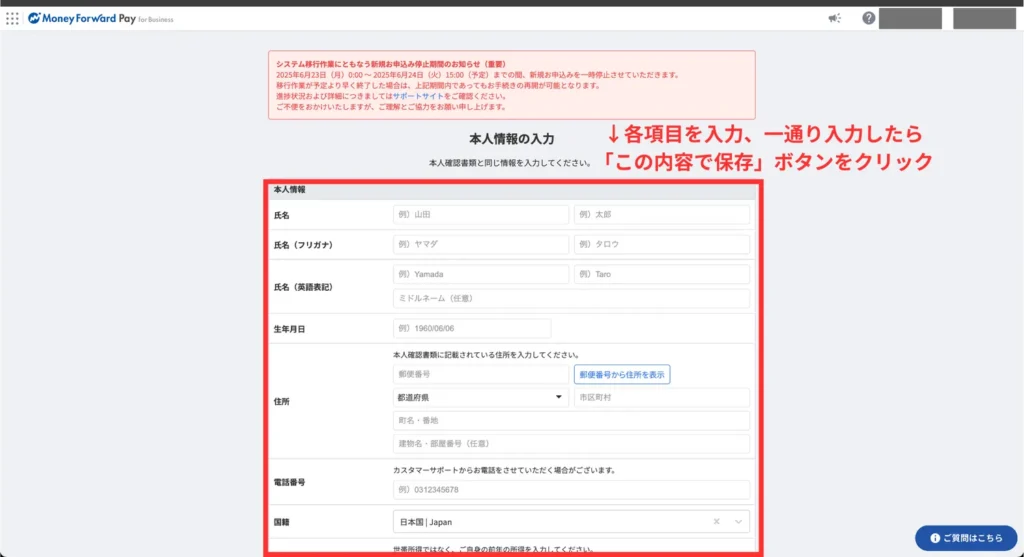Screen dimensions: 1024x557
Task: Click the 郵便番号から住所を表示 button
Action: [622, 374]
